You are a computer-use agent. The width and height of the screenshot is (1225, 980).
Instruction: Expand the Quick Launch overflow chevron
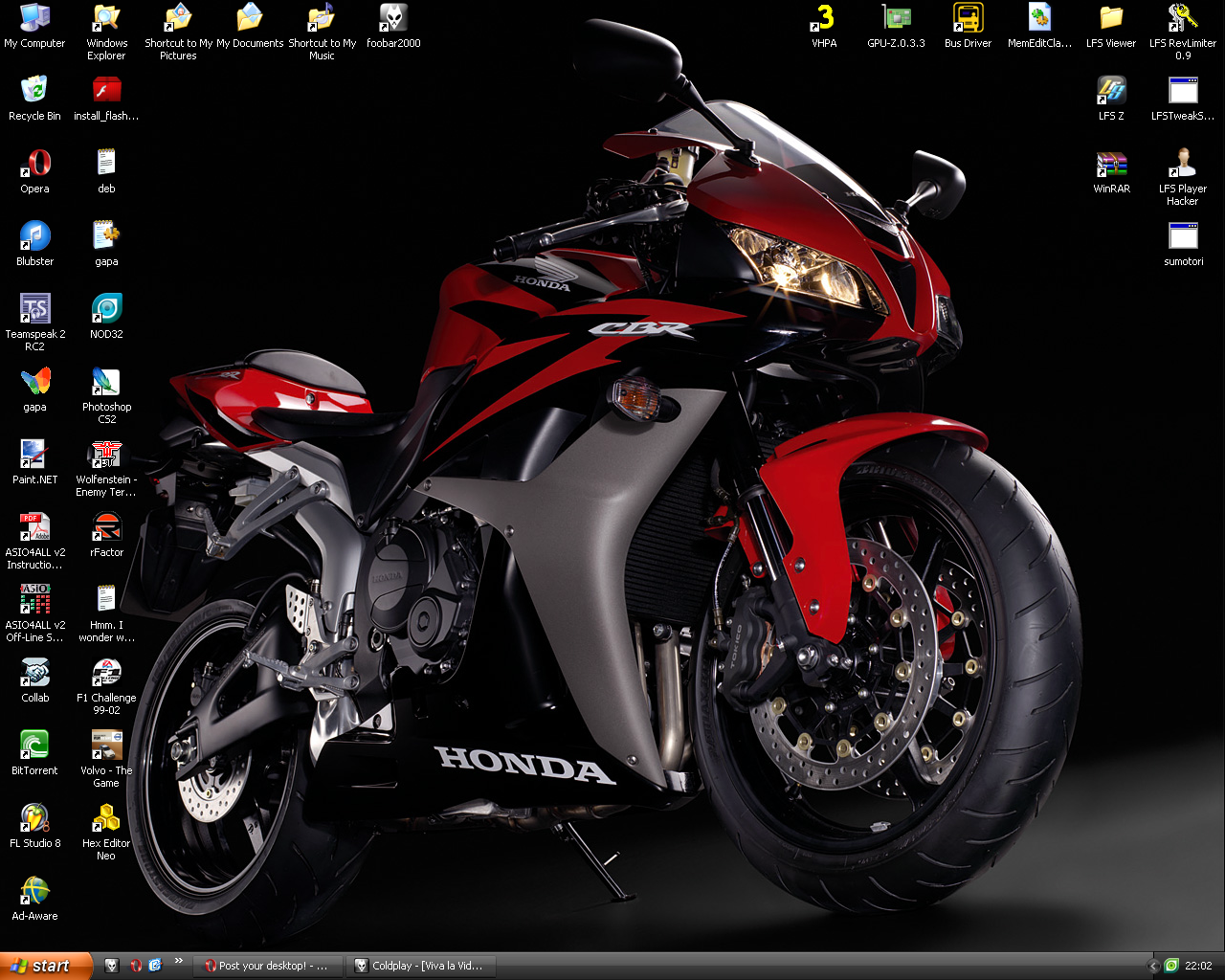point(178,961)
